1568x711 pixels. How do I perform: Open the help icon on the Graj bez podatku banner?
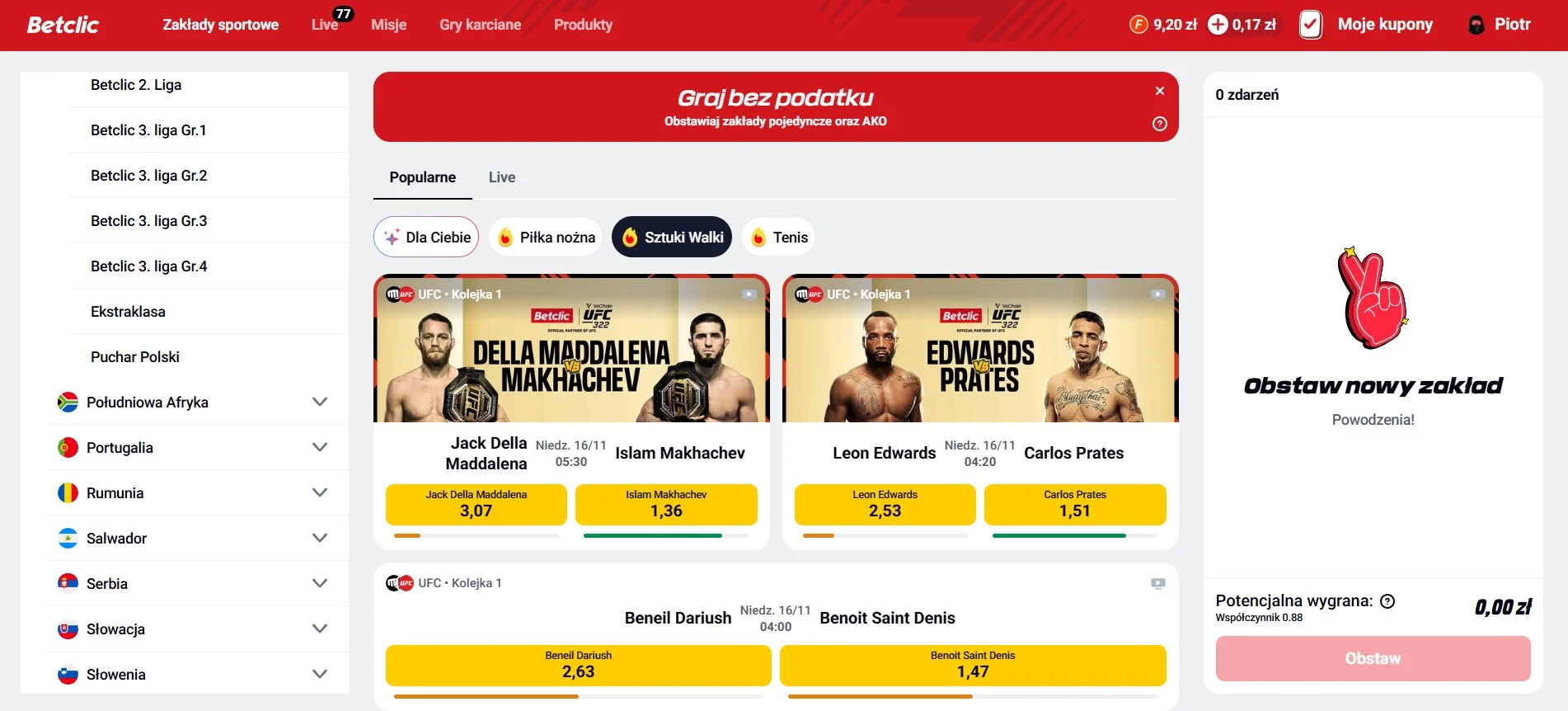(1160, 123)
